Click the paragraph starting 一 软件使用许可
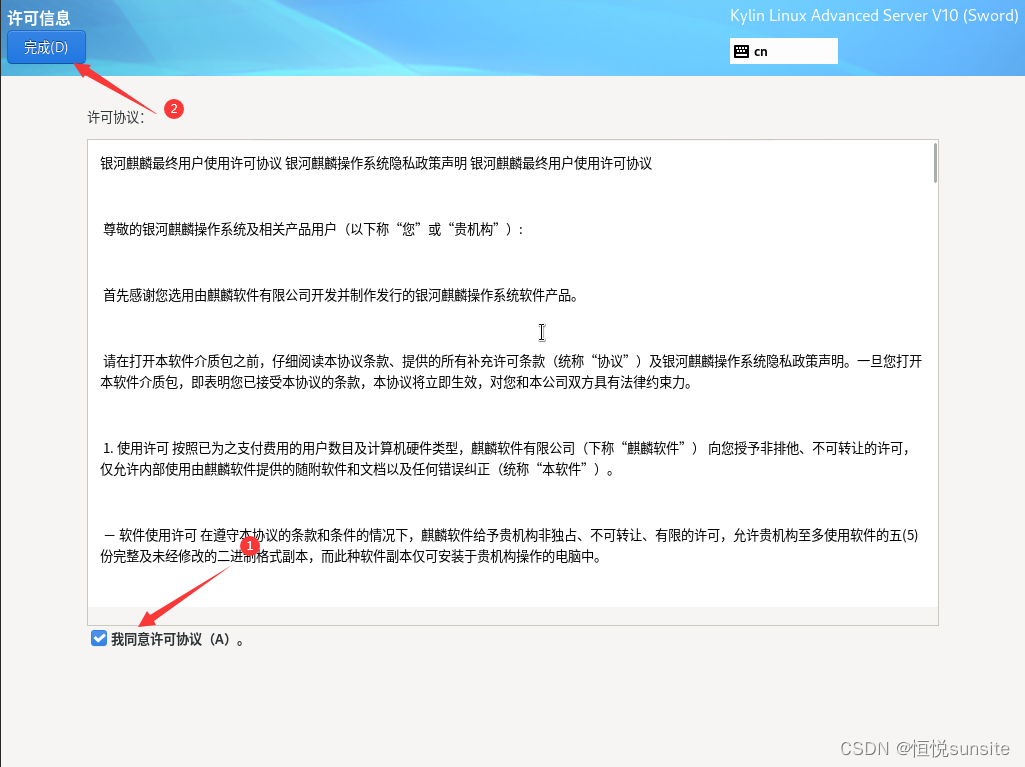Screen dimensions: 1025x767 [x=509, y=546]
